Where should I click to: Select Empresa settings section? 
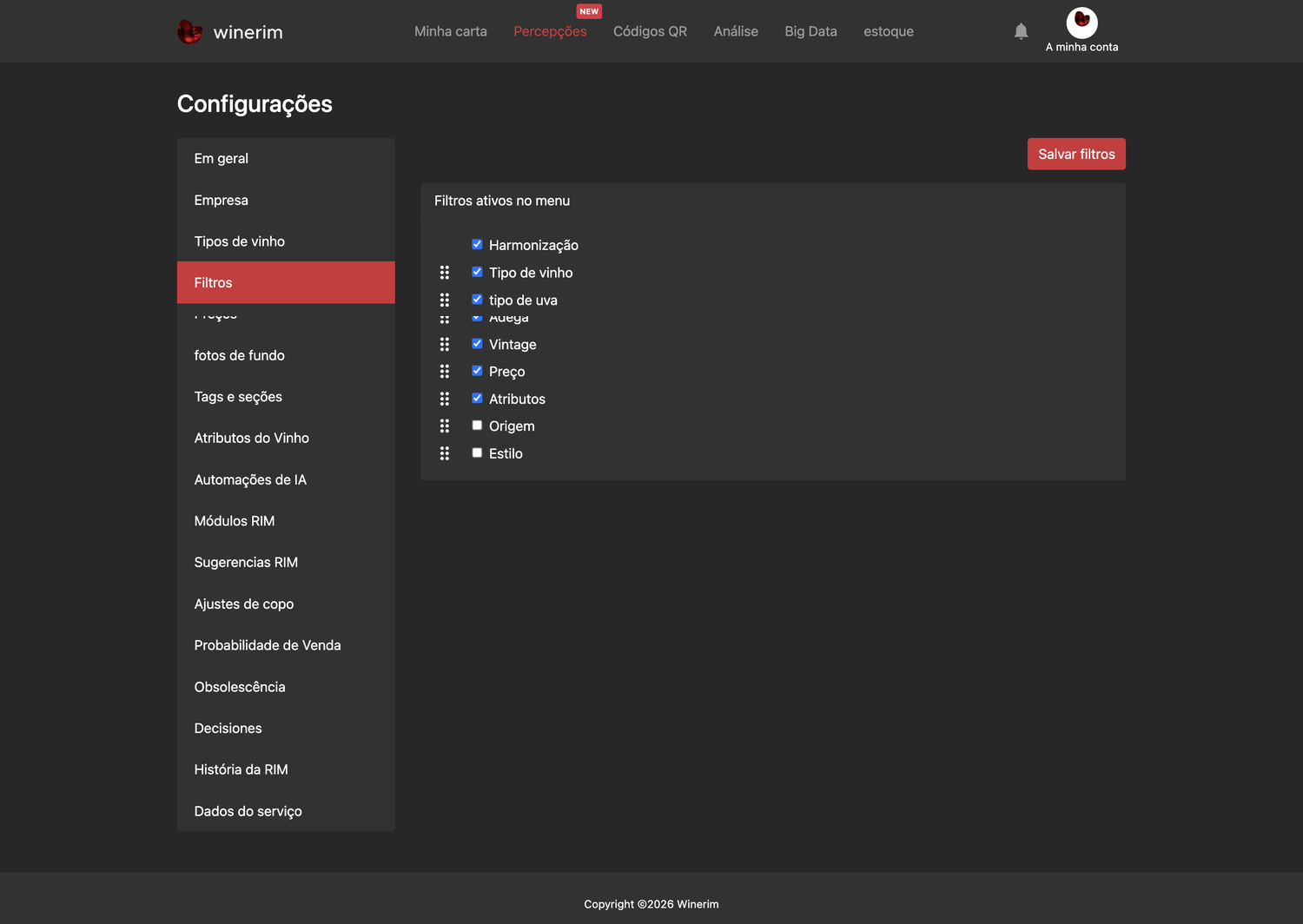click(286, 200)
